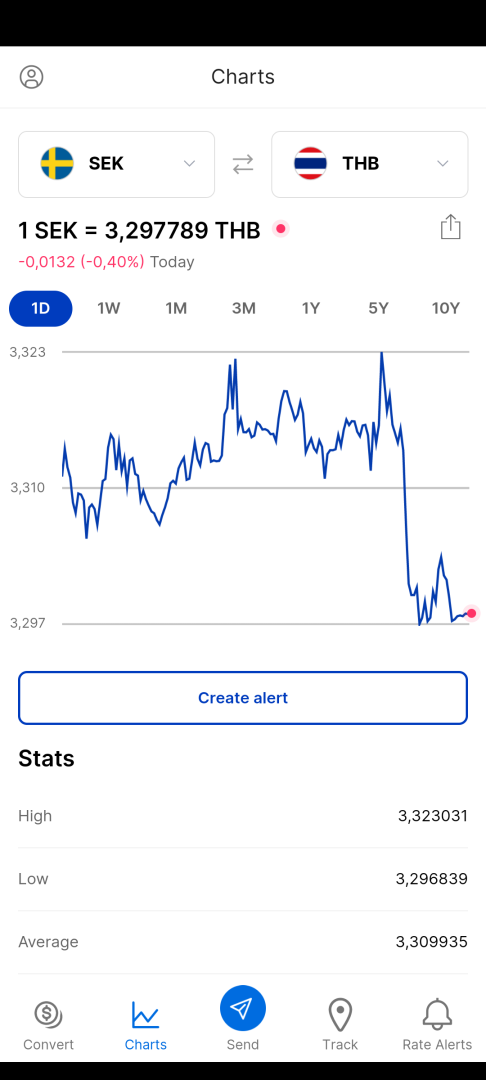Open Track location pin icon
The height and width of the screenshot is (1080, 486).
340,1015
